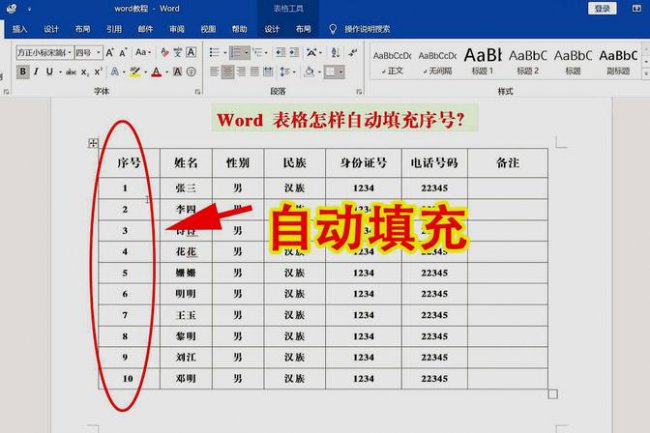The height and width of the screenshot is (433, 650).
Task: Toggle Align Left paragraph alignment
Action: coord(214,72)
